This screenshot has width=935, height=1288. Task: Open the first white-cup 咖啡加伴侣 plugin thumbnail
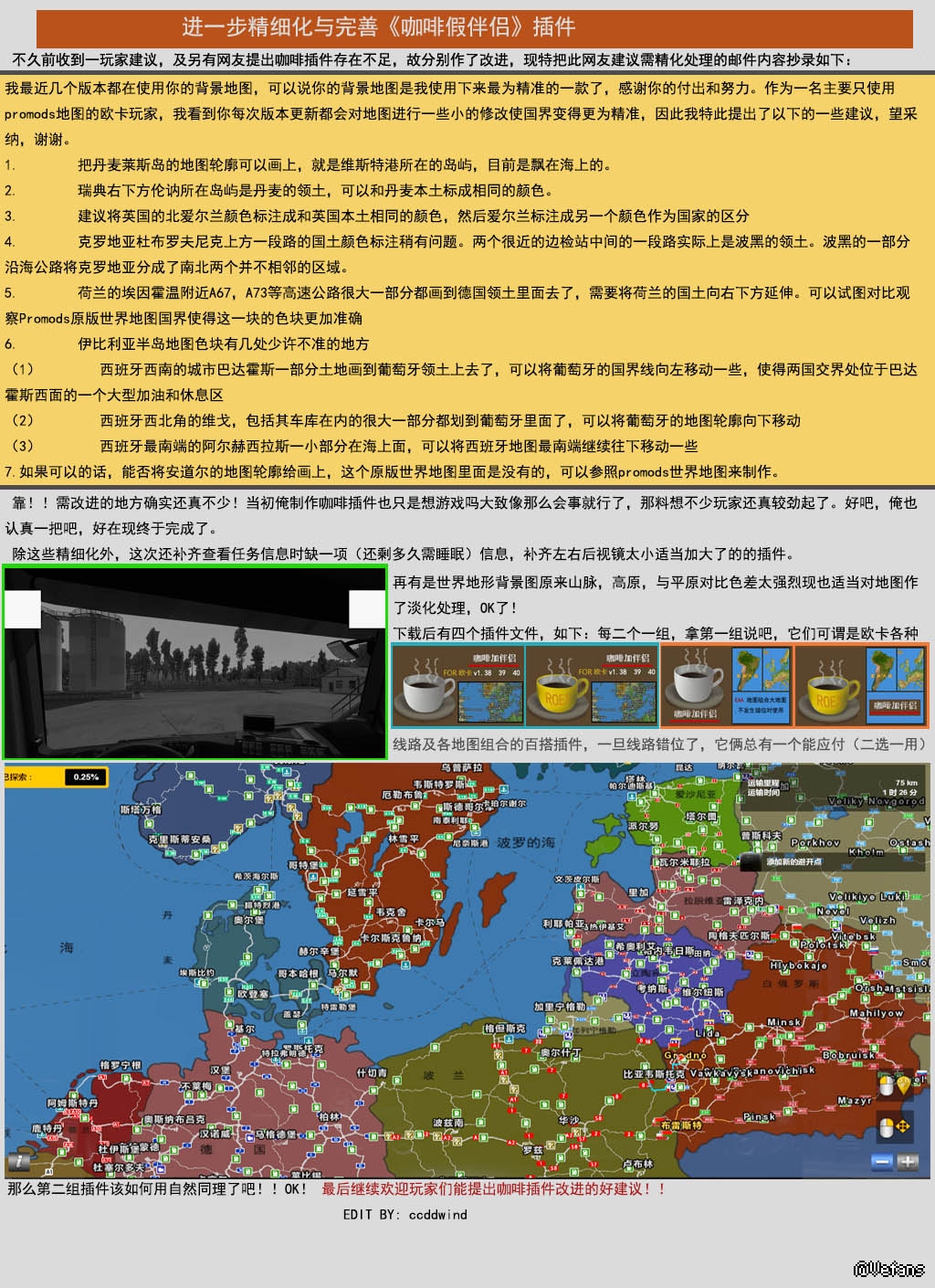pos(458,685)
